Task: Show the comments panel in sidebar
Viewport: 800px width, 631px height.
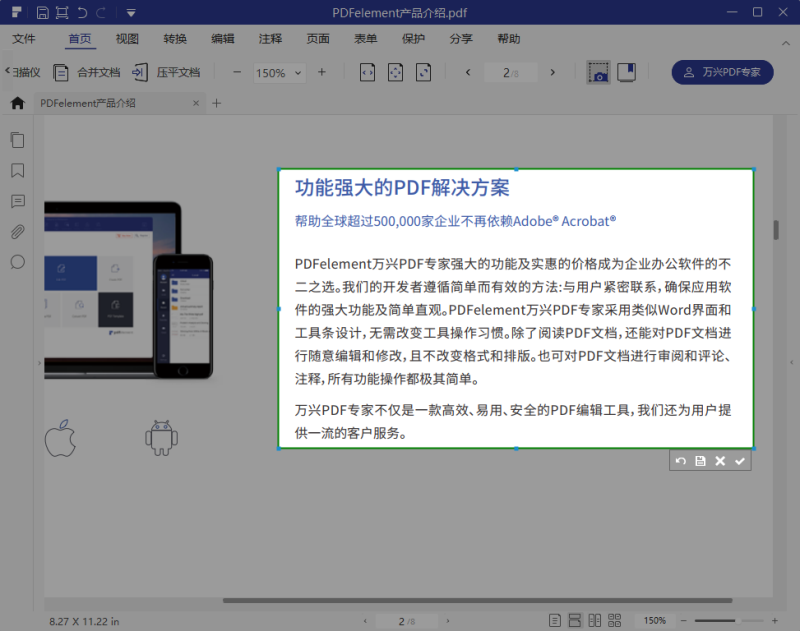Action: [17, 202]
